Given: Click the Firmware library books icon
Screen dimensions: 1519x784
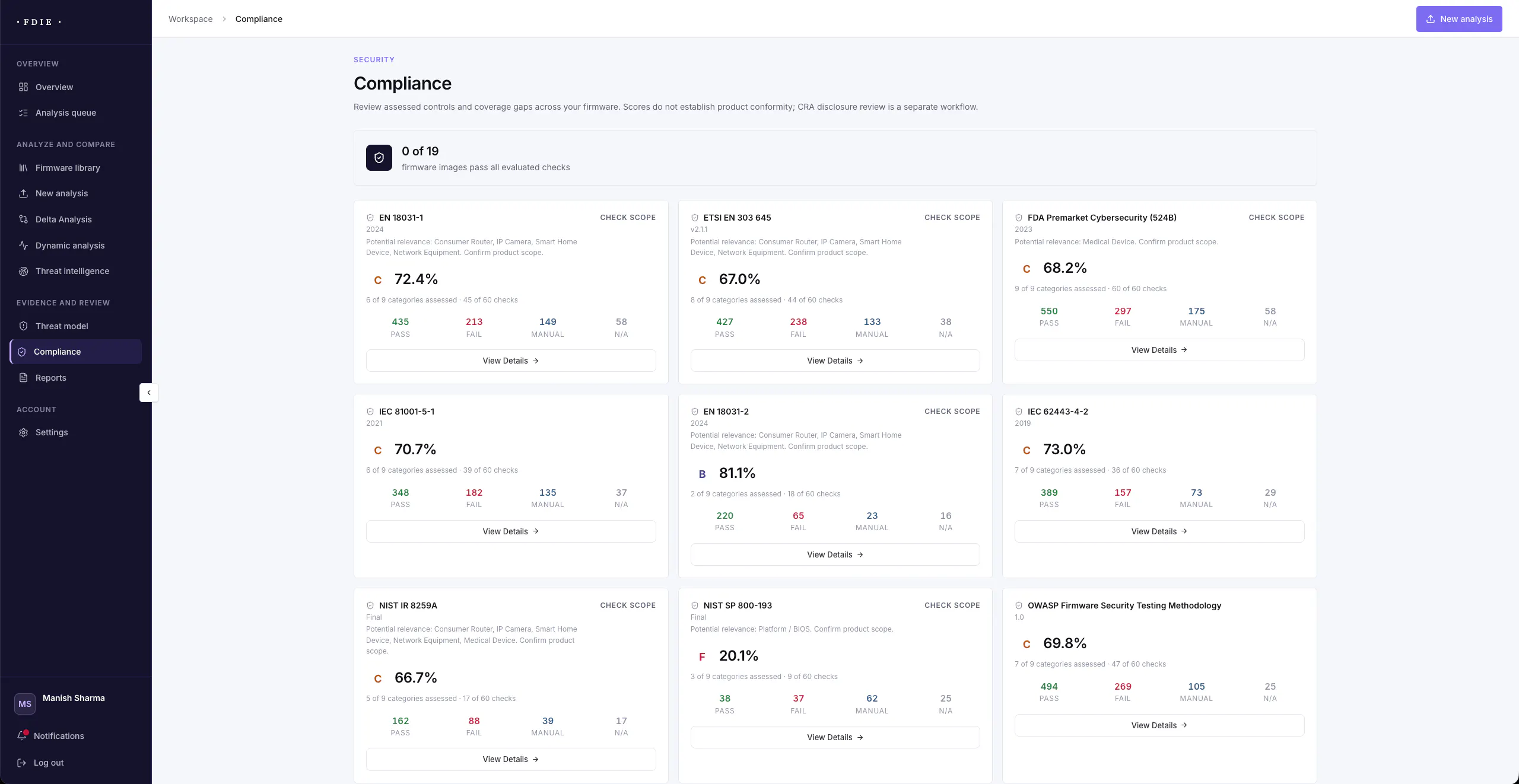Looking at the screenshot, I should [x=23, y=168].
